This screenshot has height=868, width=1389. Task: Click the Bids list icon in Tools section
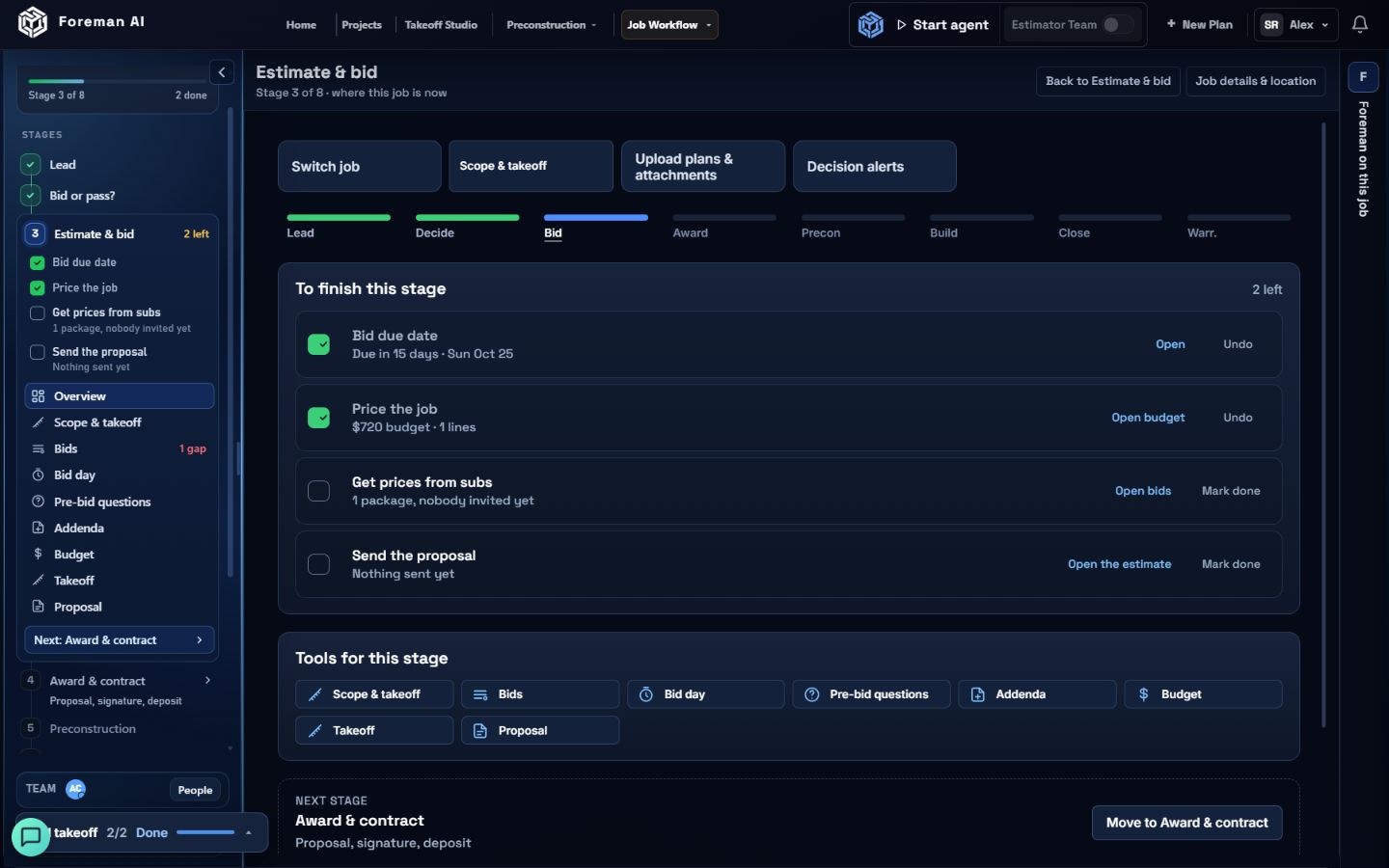480,694
